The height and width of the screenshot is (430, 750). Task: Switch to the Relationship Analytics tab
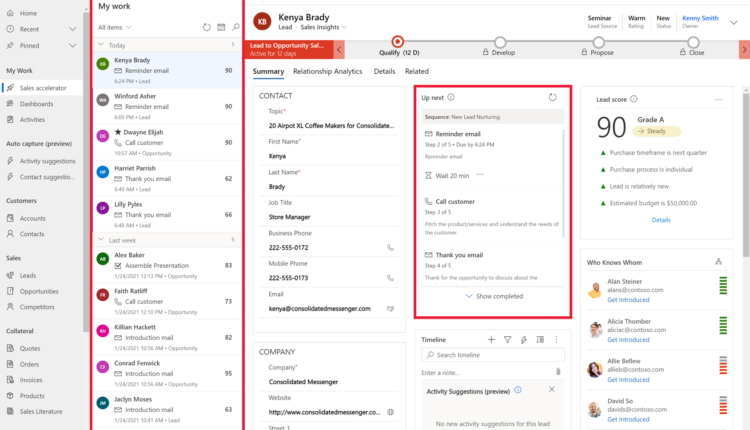pos(328,72)
